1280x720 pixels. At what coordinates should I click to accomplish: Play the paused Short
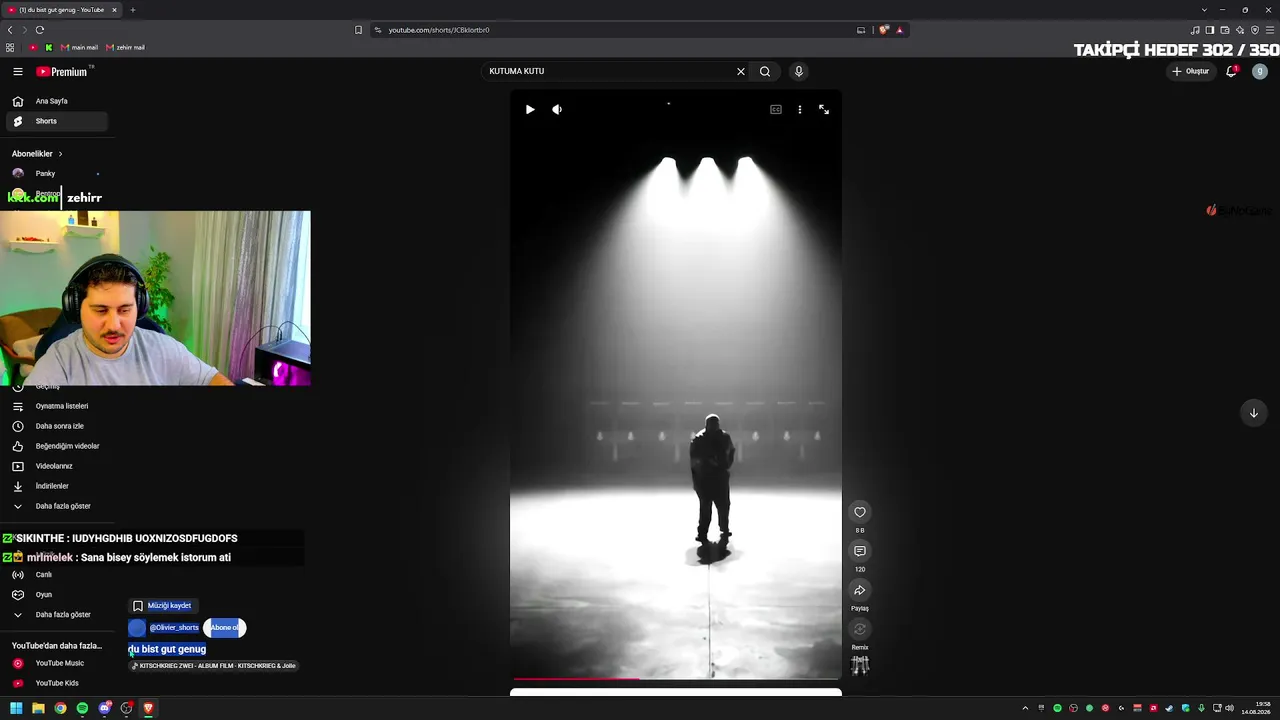pyautogui.click(x=530, y=109)
